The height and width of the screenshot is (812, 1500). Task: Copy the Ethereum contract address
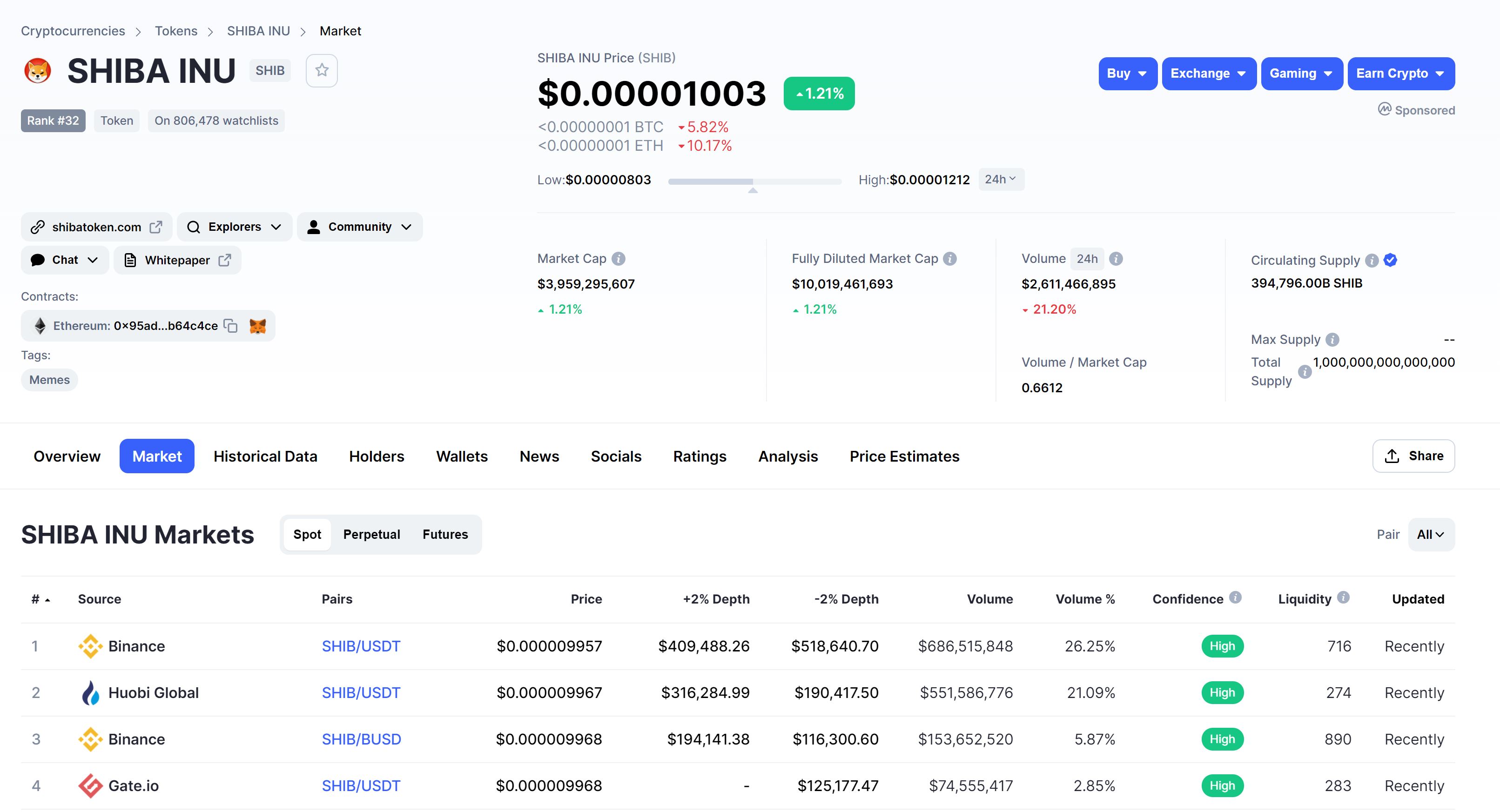click(230, 326)
